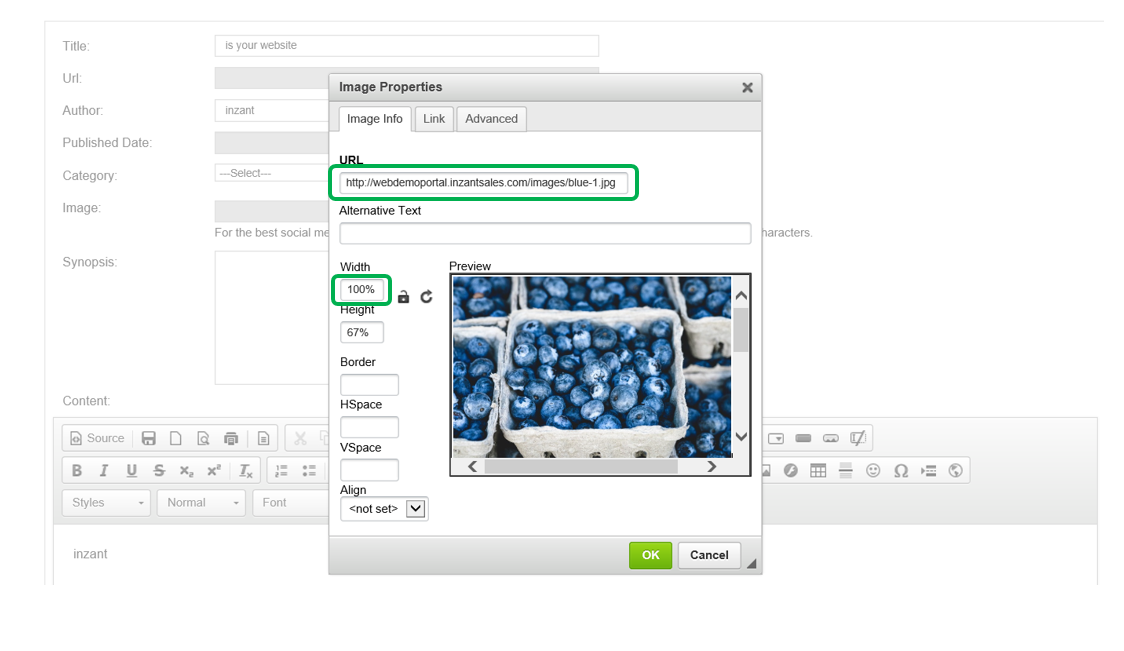Insert a numbered list
Viewport: 1124px width, 651px height.
[281, 470]
